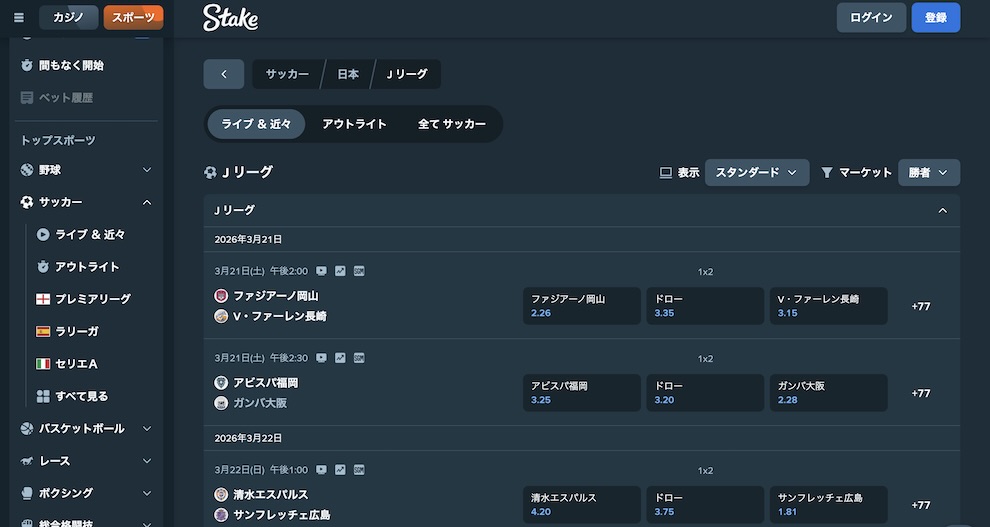Screen dimensions: 990x527
Task: Click the soccer ball icon beside サッカー in sidebar
Action: (27, 202)
